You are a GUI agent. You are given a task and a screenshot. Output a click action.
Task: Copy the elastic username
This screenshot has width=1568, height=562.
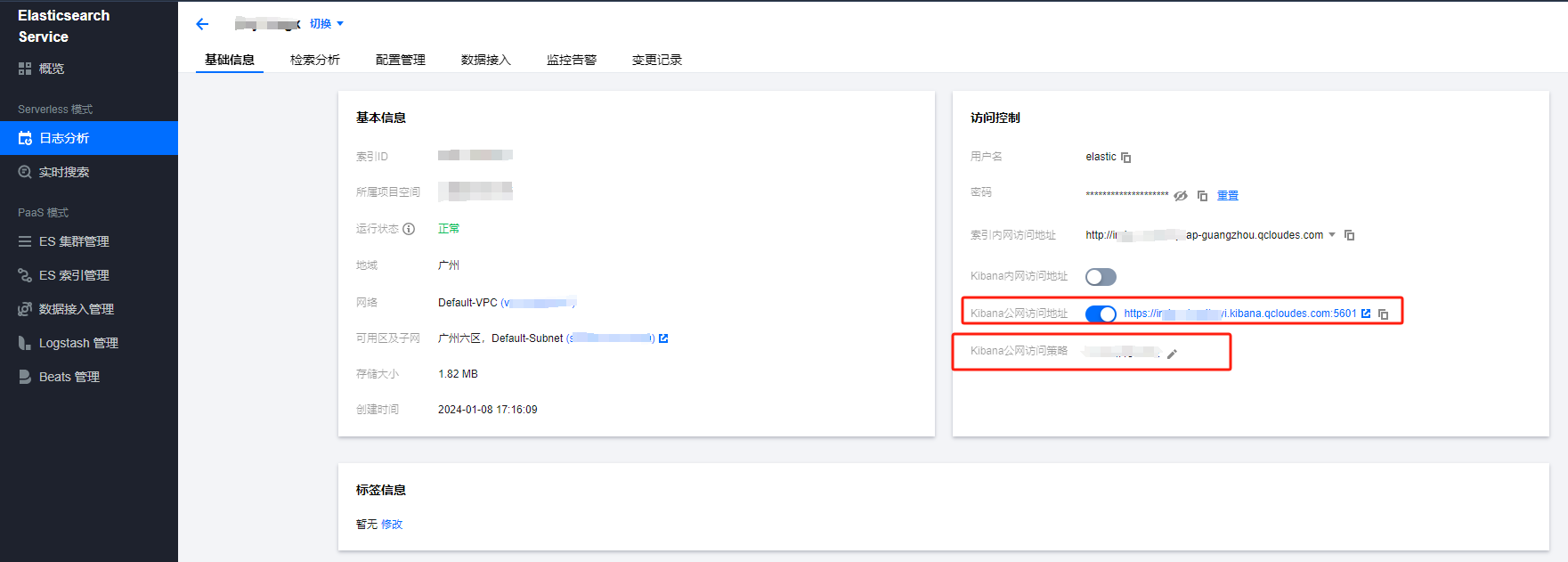pyautogui.click(x=1125, y=158)
